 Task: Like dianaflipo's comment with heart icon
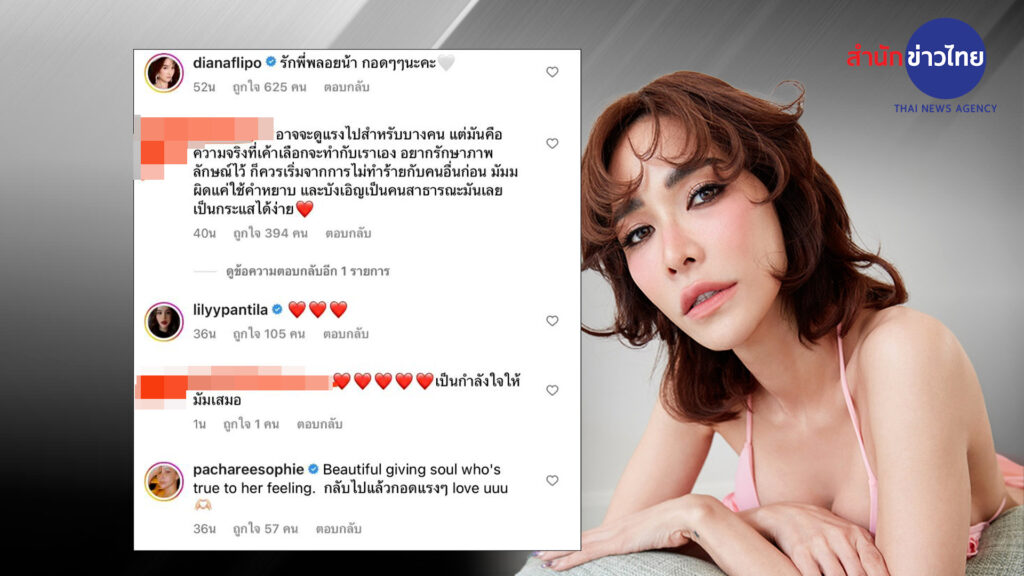(552, 72)
